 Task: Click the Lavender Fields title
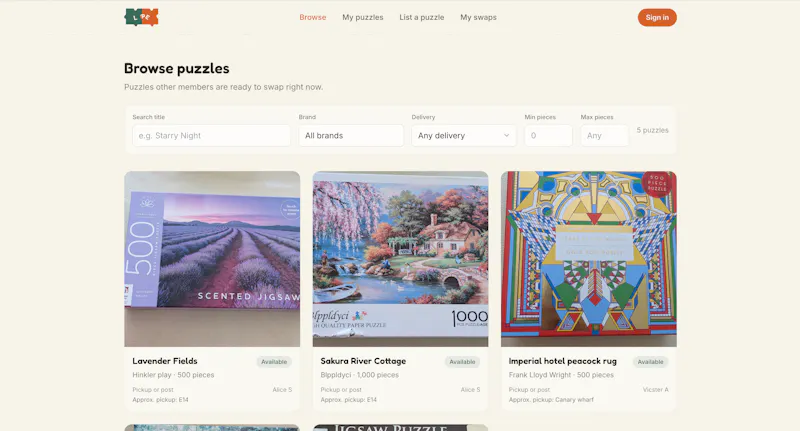coord(165,361)
